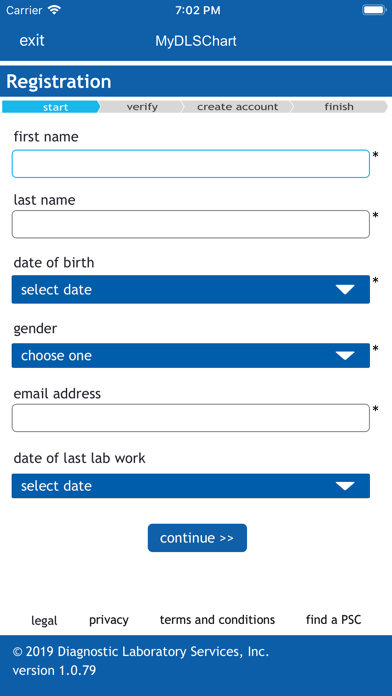Open the date of birth dropdown
This screenshot has height=696, width=392.
190,289
